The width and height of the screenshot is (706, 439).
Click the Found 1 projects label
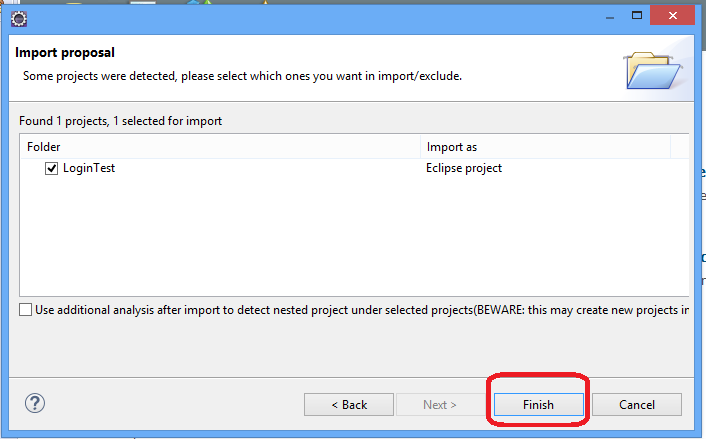click(120, 121)
